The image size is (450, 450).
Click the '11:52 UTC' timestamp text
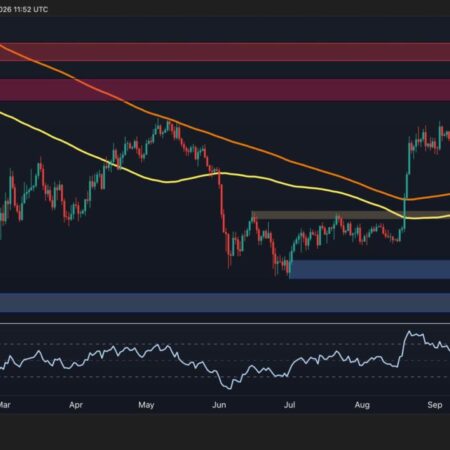(31, 10)
